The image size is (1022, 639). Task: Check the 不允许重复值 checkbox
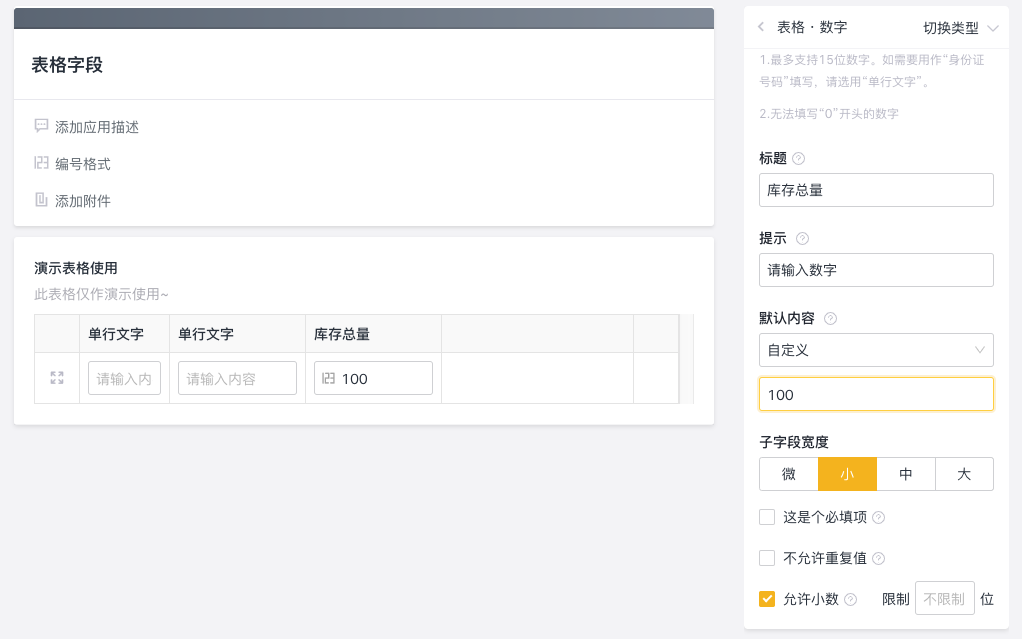point(767,558)
